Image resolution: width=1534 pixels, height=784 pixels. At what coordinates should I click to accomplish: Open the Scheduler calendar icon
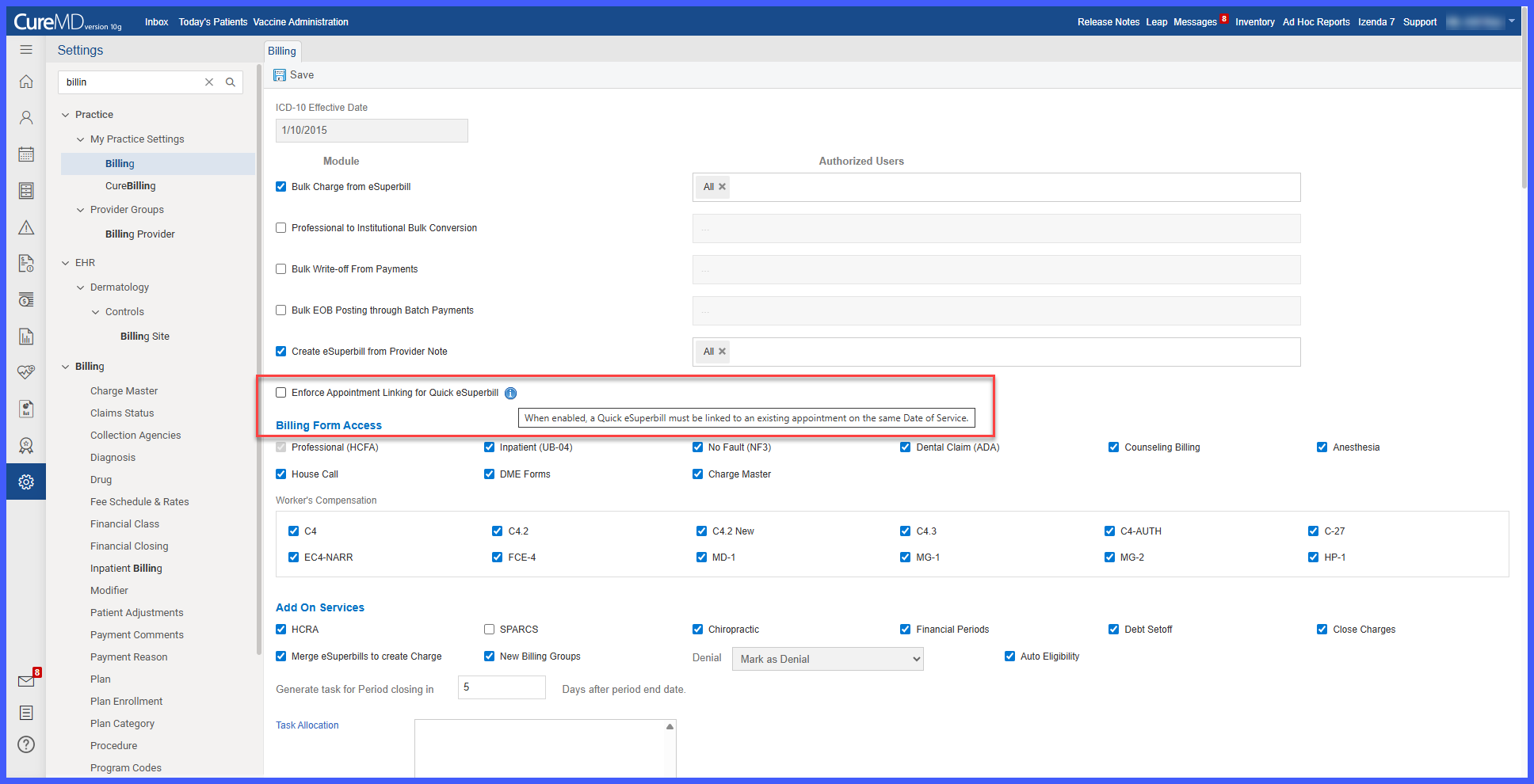[26, 154]
